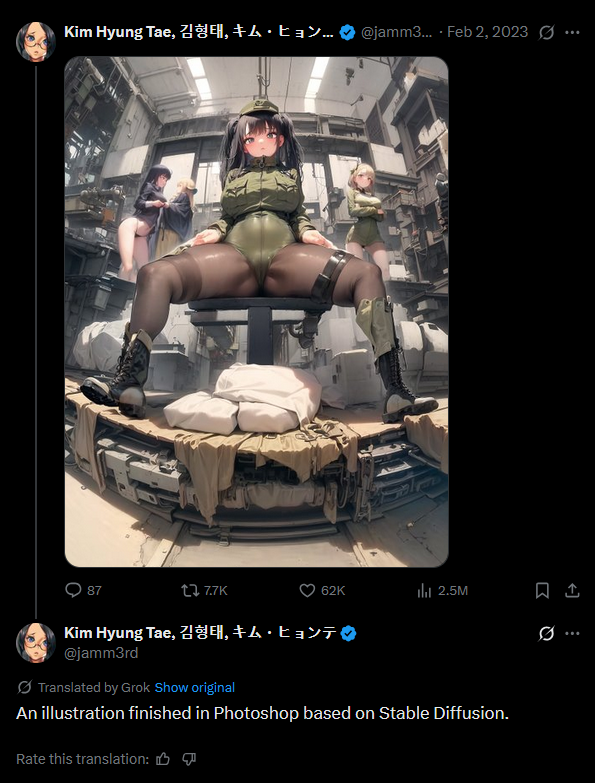Open the more options menu on first tweet
Image resolution: width=595 pixels, height=783 pixels.
[572, 33]
